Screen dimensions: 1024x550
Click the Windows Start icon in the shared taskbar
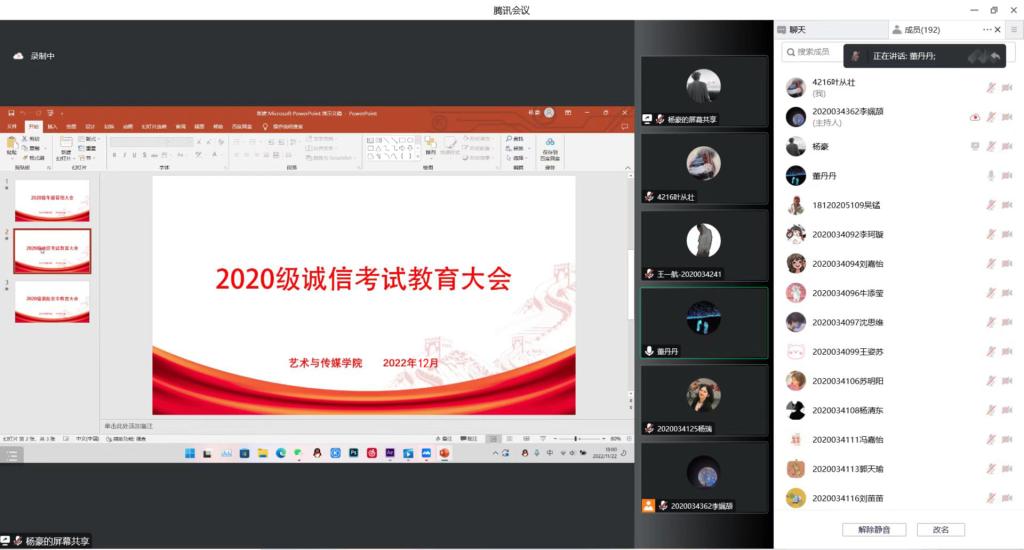point(190,453)
